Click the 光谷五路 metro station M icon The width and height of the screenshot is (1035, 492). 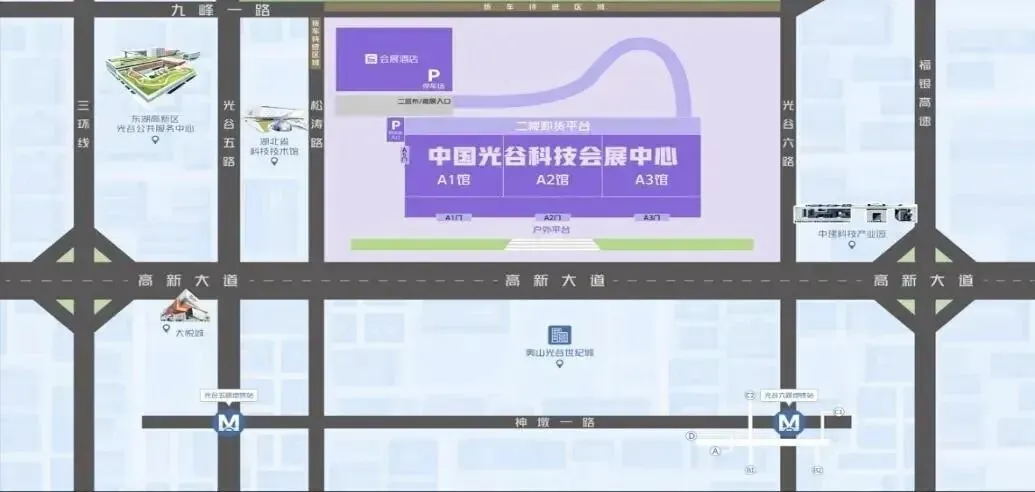(x=229, y=422)
